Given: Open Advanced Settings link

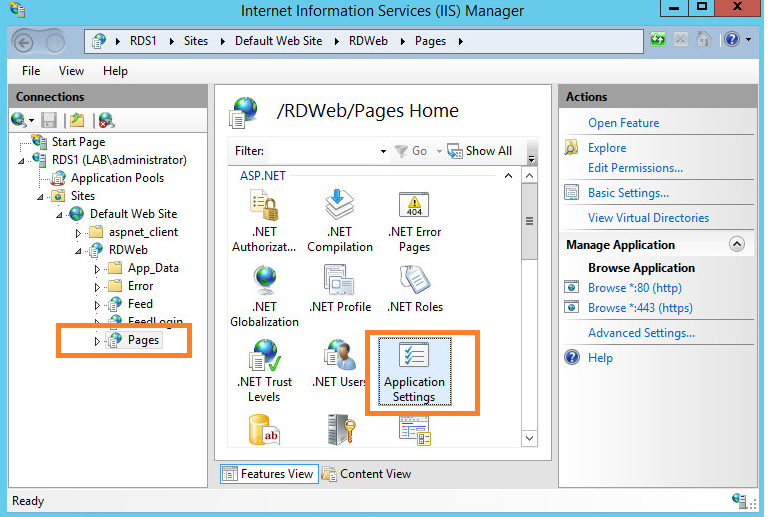Looking at the screenshot, I should click(641, 333).
